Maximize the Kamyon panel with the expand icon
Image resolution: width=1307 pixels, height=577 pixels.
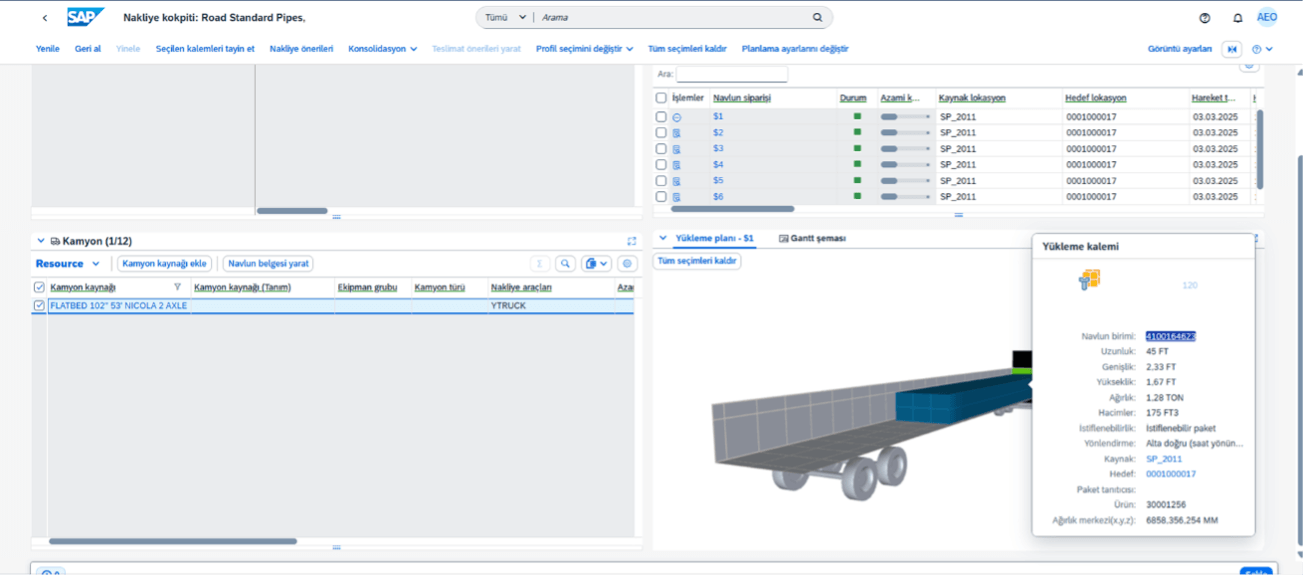tap(631, 241)
